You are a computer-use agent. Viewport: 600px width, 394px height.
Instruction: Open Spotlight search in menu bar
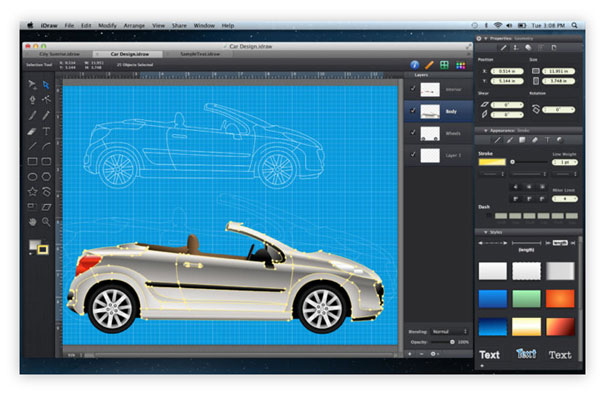pos(575,25)
